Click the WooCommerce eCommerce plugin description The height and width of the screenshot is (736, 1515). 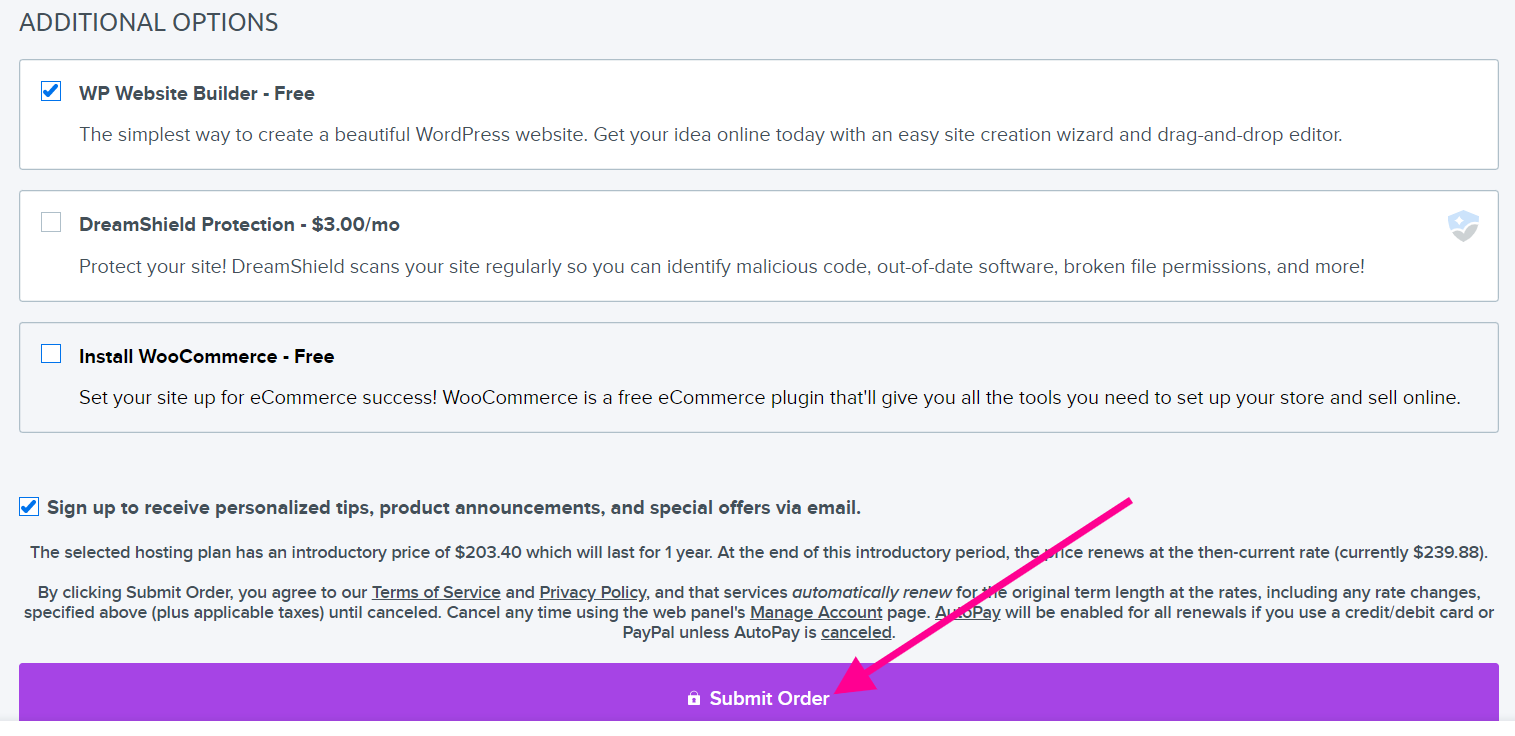[770, 398]
